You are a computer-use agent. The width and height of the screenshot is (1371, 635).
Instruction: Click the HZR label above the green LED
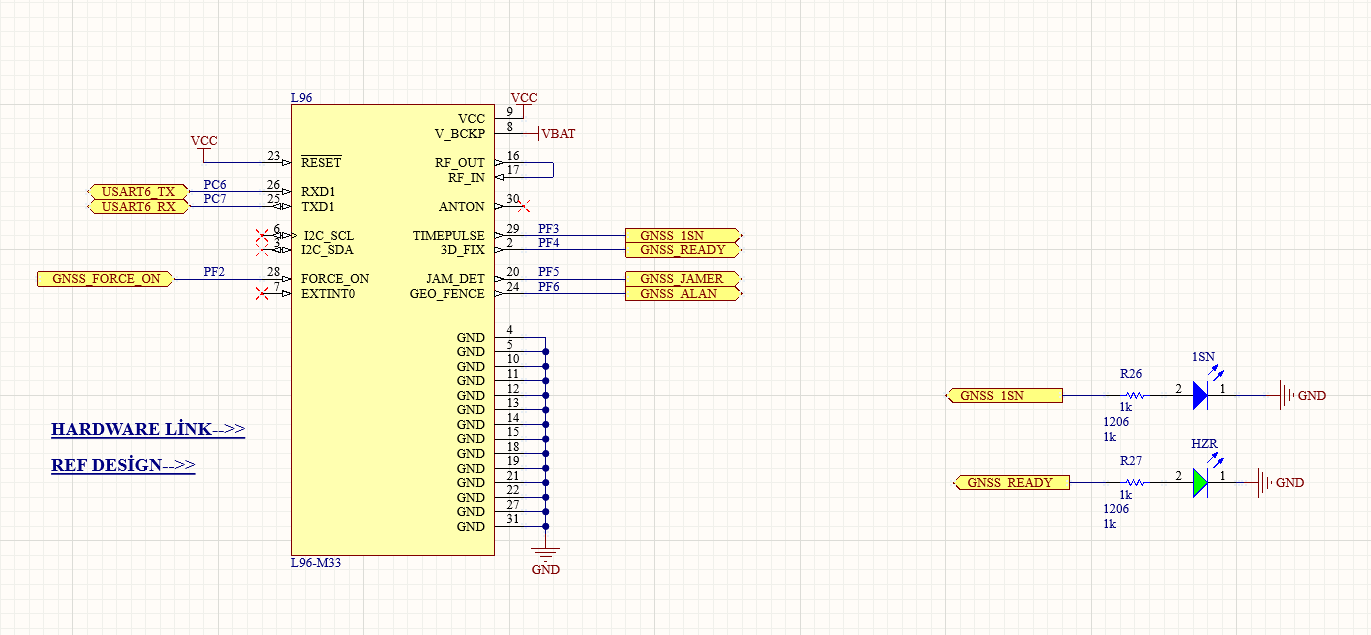tap(1205, 444)
